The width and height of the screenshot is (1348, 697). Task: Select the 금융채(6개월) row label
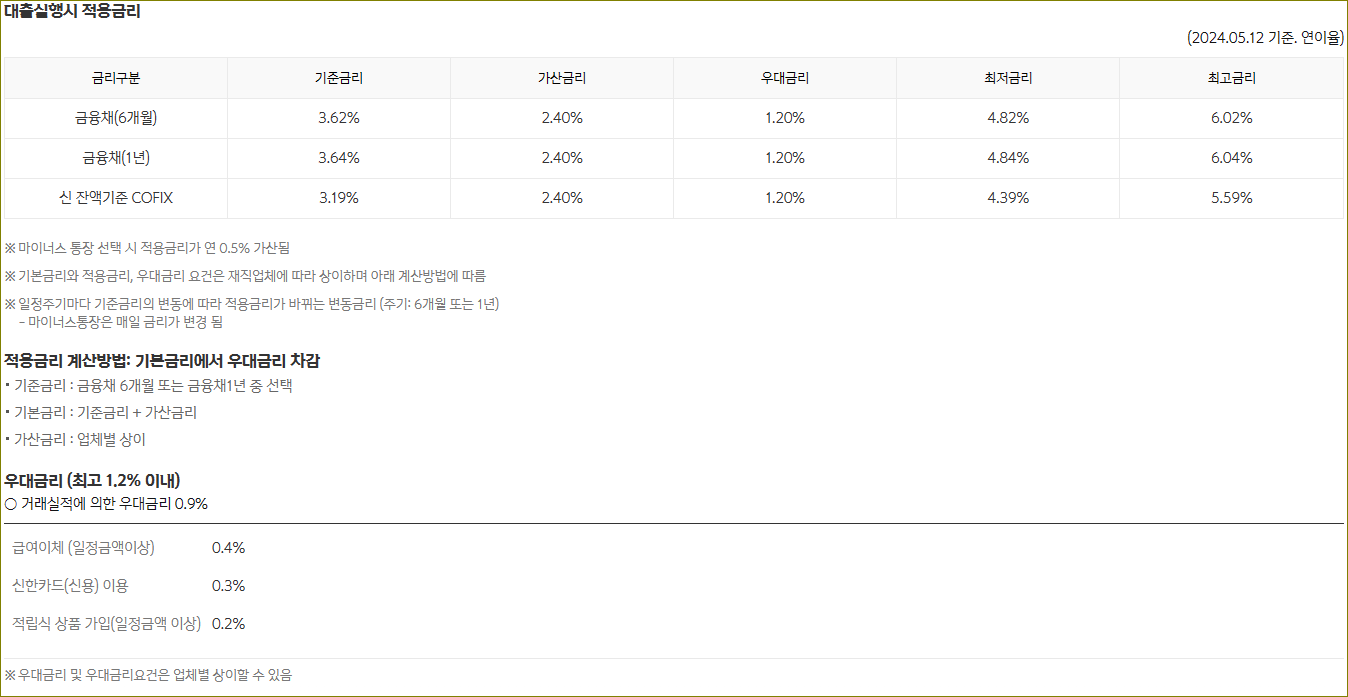pyautogui.click(x=116, y=117)
